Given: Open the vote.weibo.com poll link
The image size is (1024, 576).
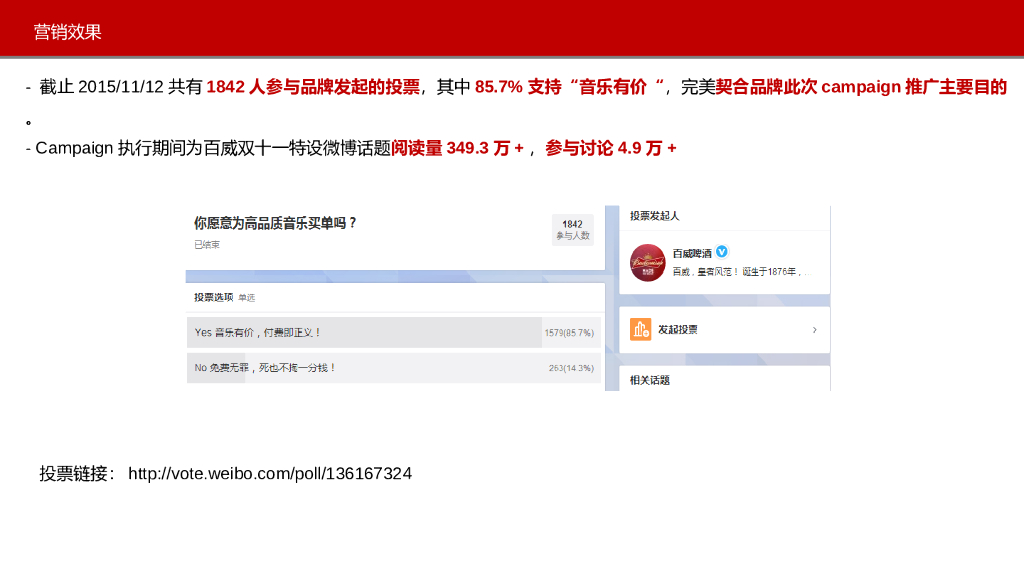Looking at the screenshot, I should (x=268, y=473).
